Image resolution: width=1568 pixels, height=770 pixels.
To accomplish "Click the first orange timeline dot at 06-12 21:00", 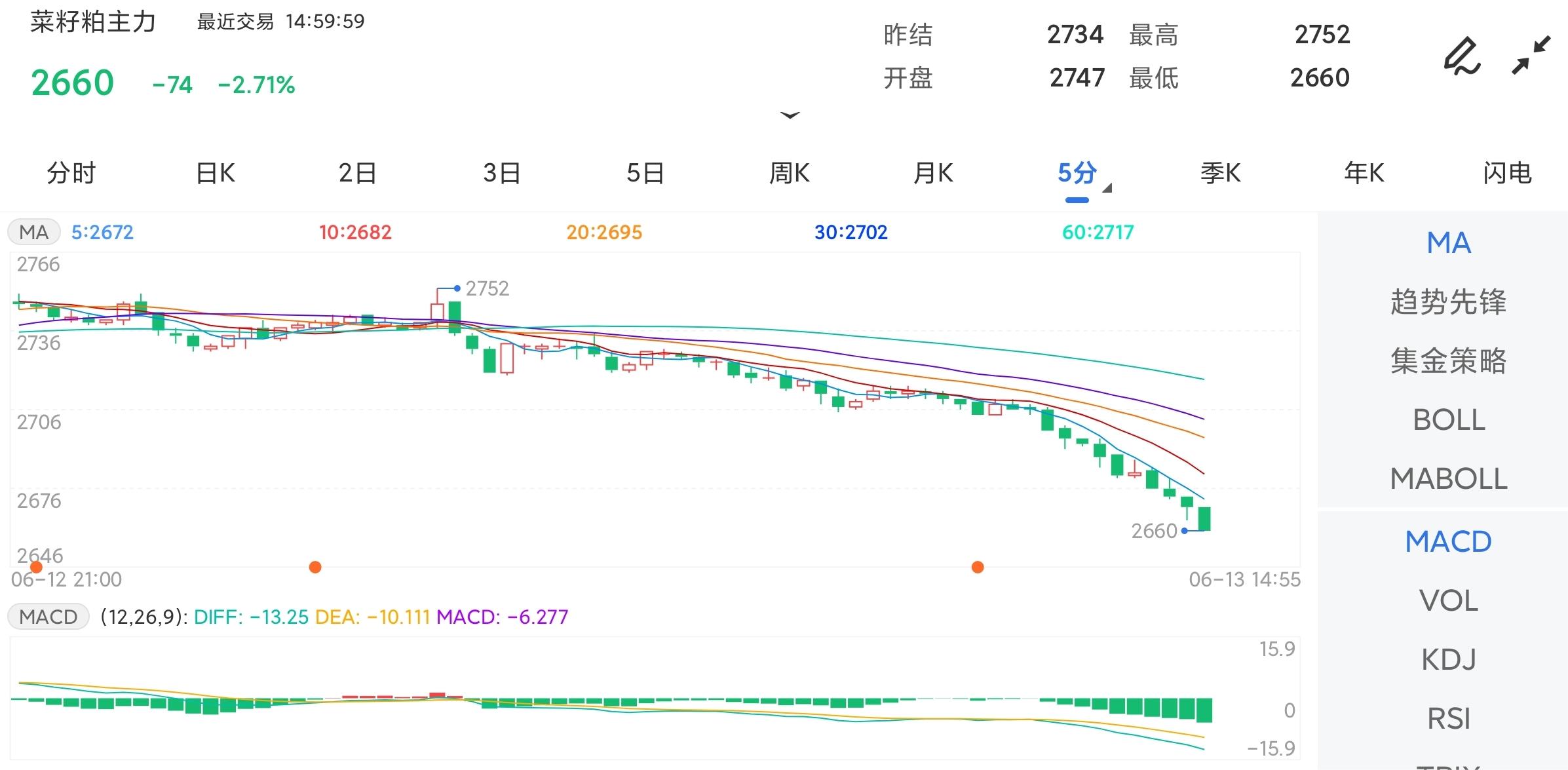I will pos(37,567).
